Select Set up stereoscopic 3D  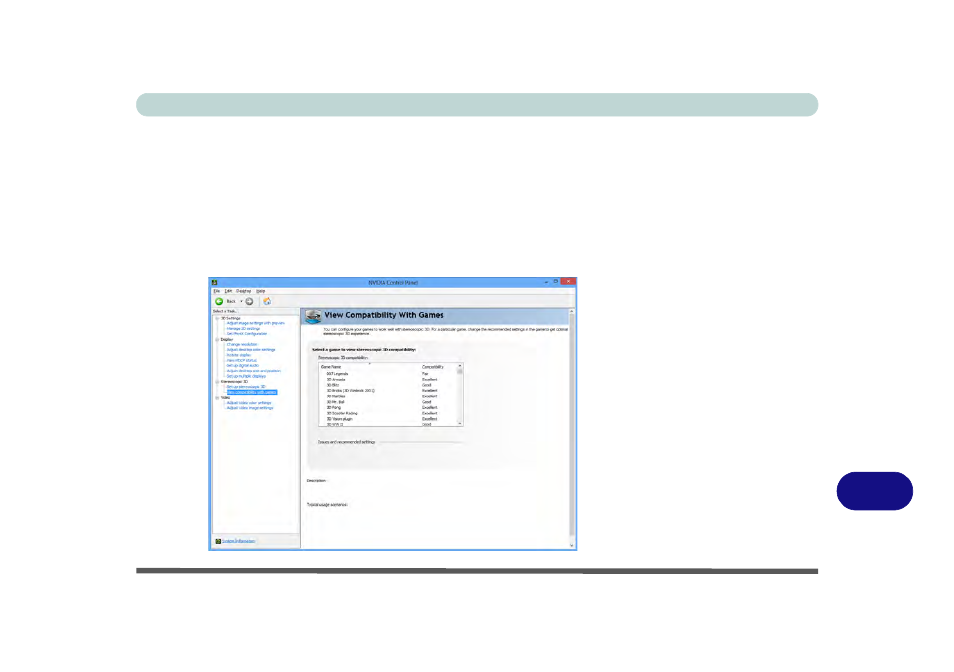246,387
